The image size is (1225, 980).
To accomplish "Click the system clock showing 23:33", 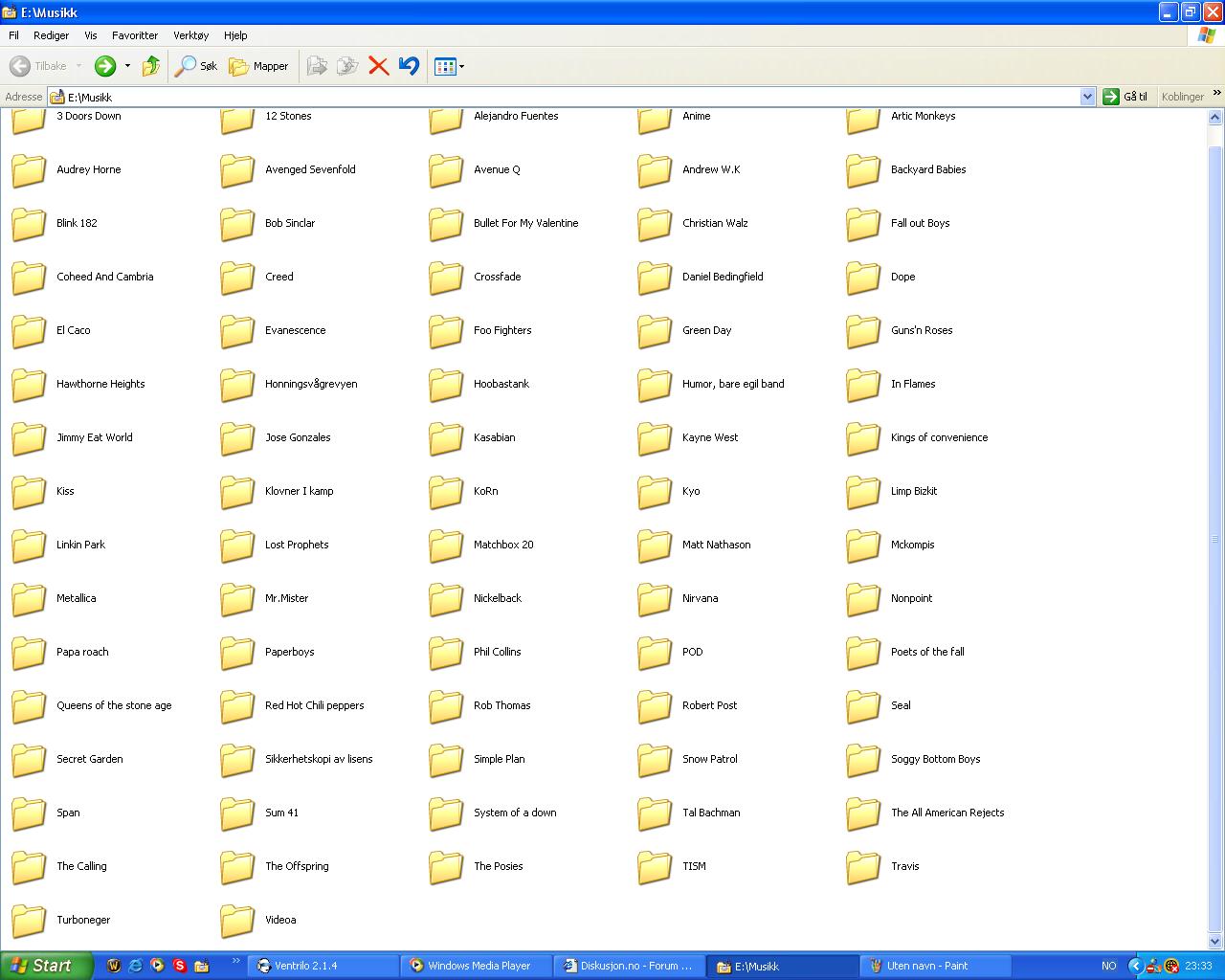I will [x=1198, y=966].
